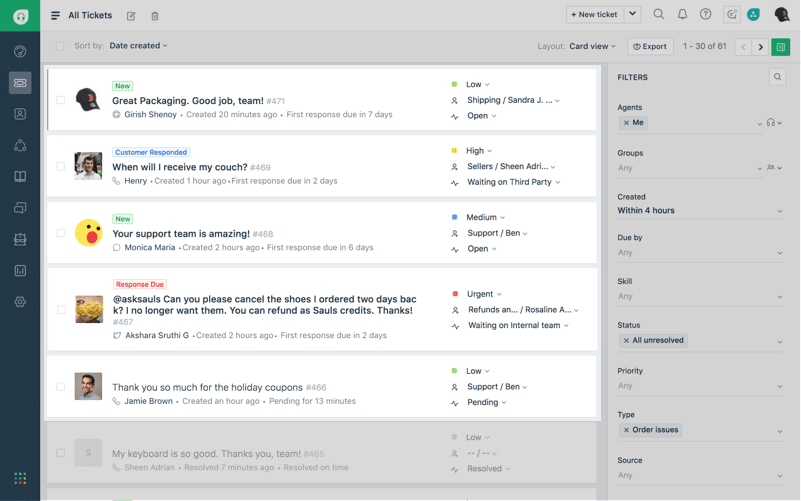Open the Tickets icon in left sidebar

[20, 83]
